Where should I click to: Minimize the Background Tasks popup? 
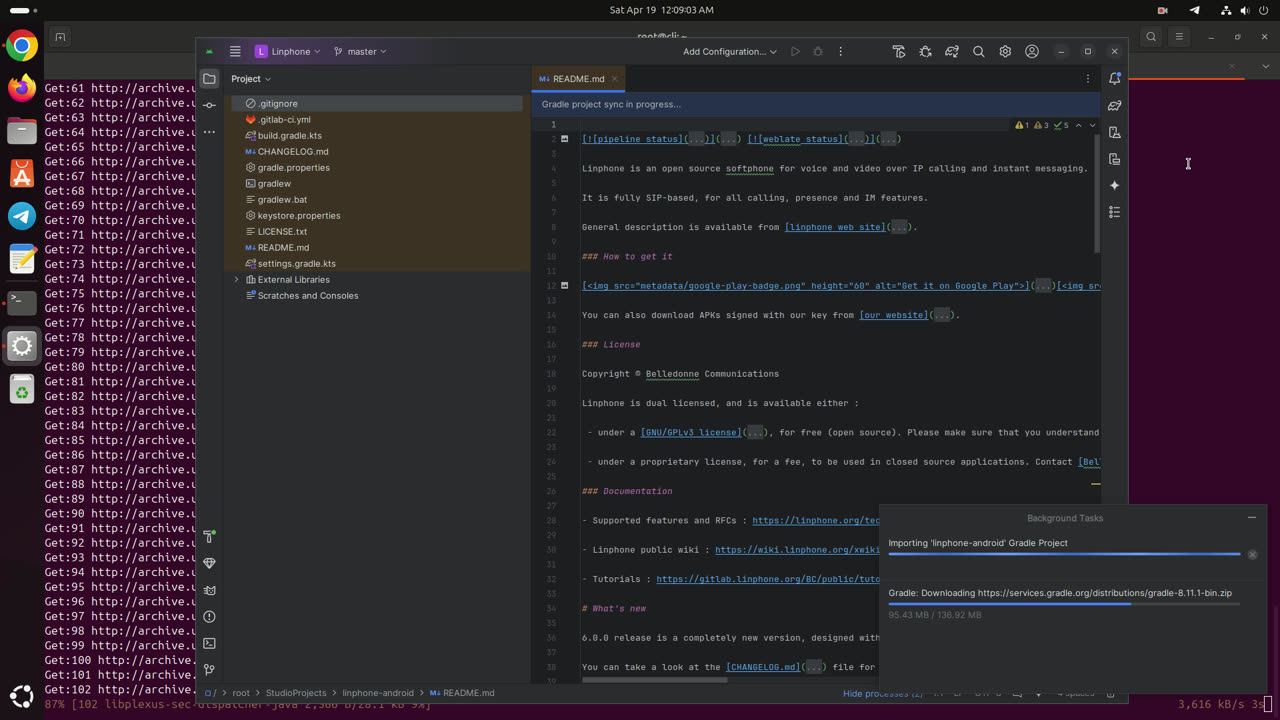(1251, 518)
